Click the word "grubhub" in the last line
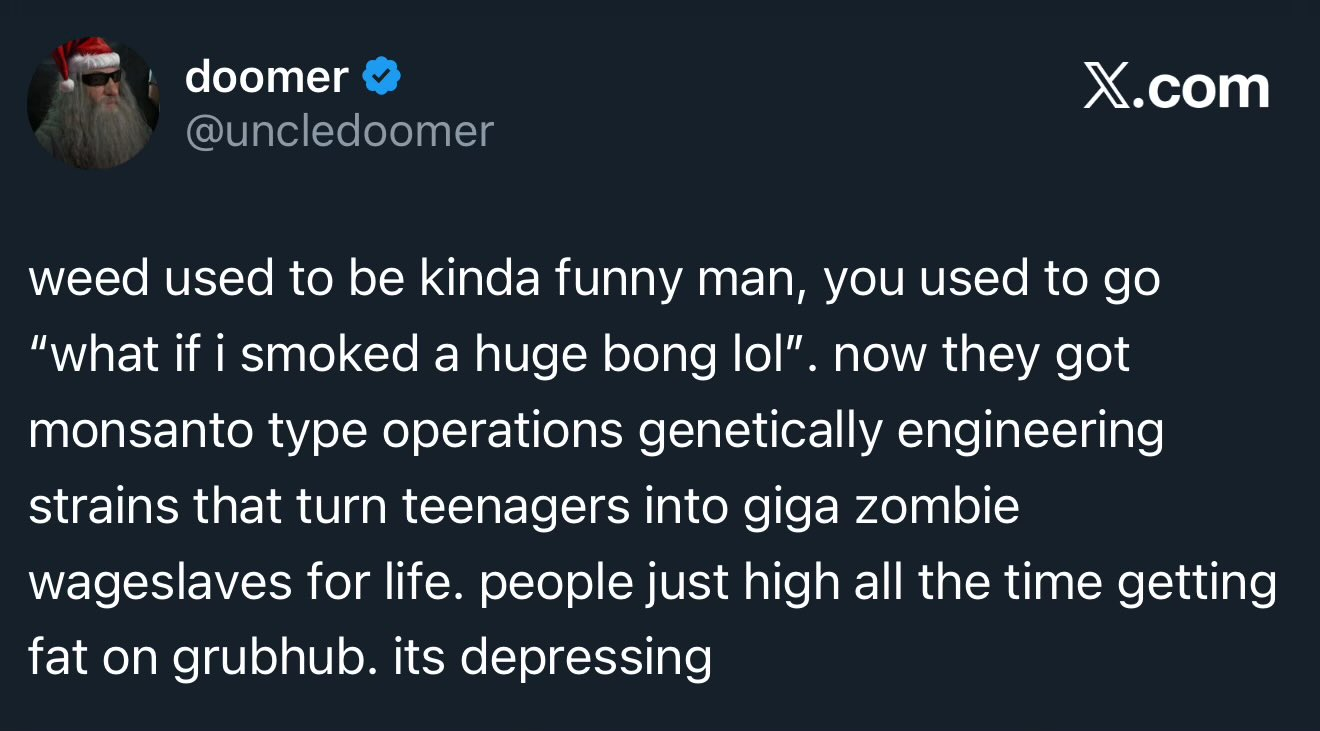 coord(274,658)
